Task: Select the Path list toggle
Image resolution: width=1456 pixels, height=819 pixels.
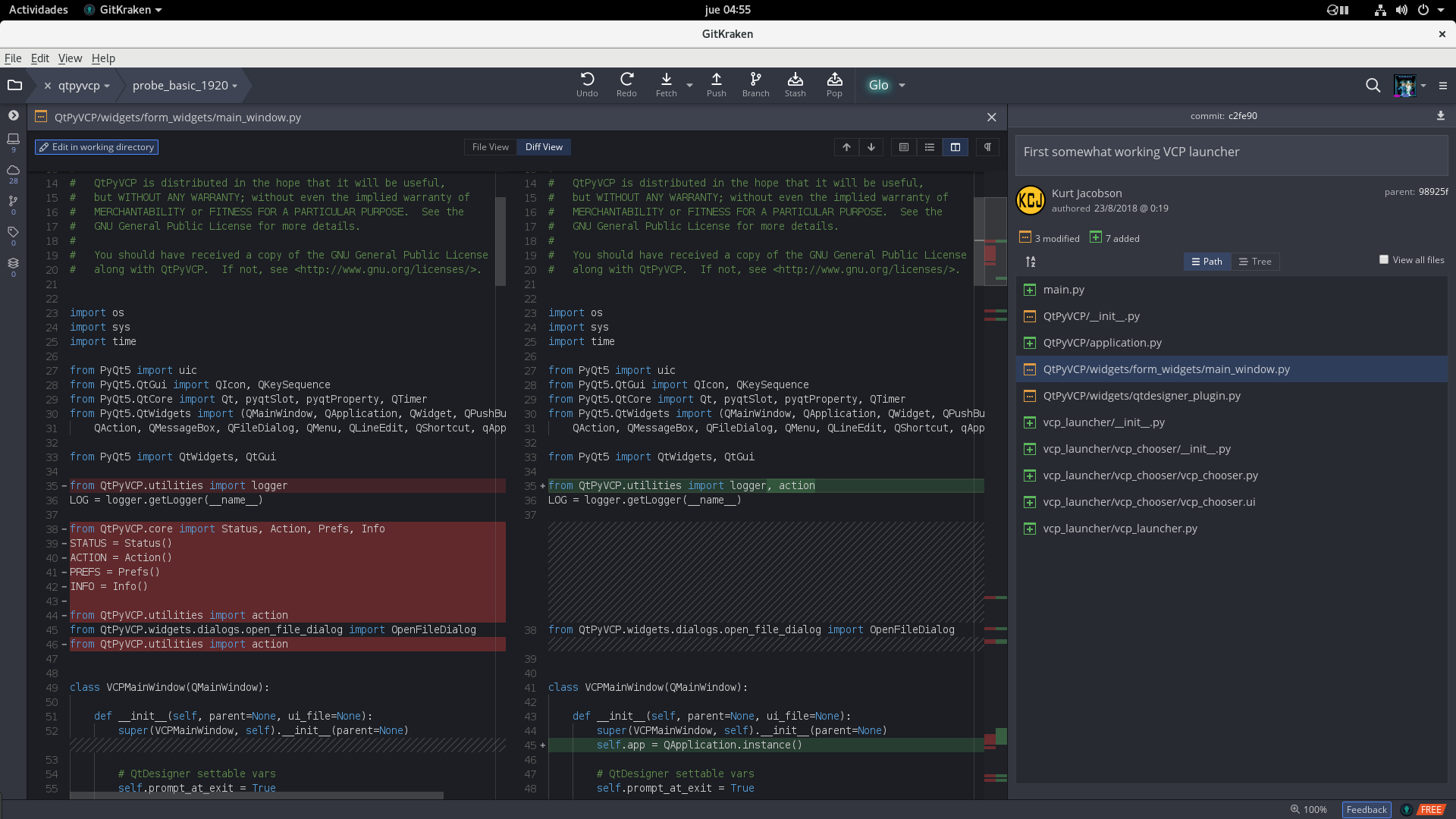Action: point(1207,262)
